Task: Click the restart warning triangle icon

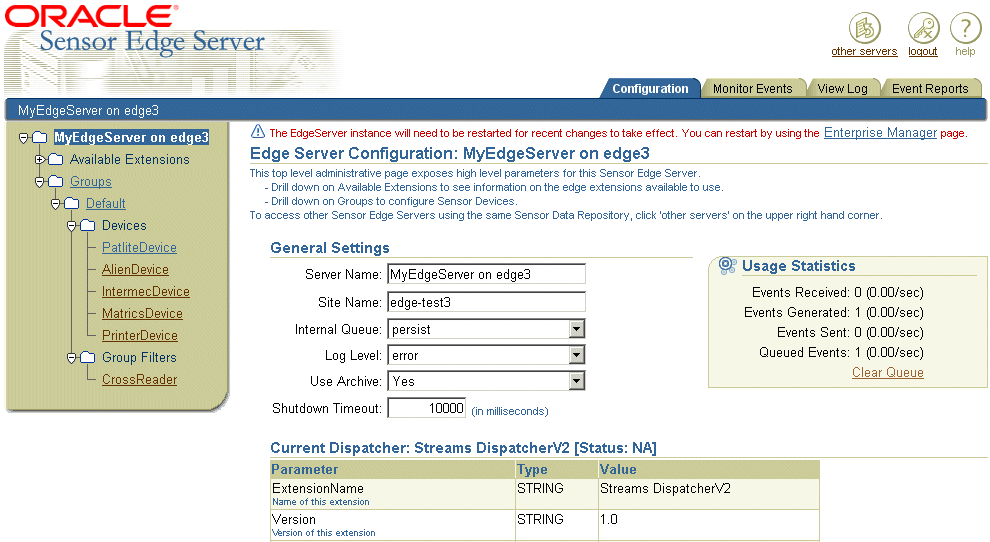Action: [258, 131]
